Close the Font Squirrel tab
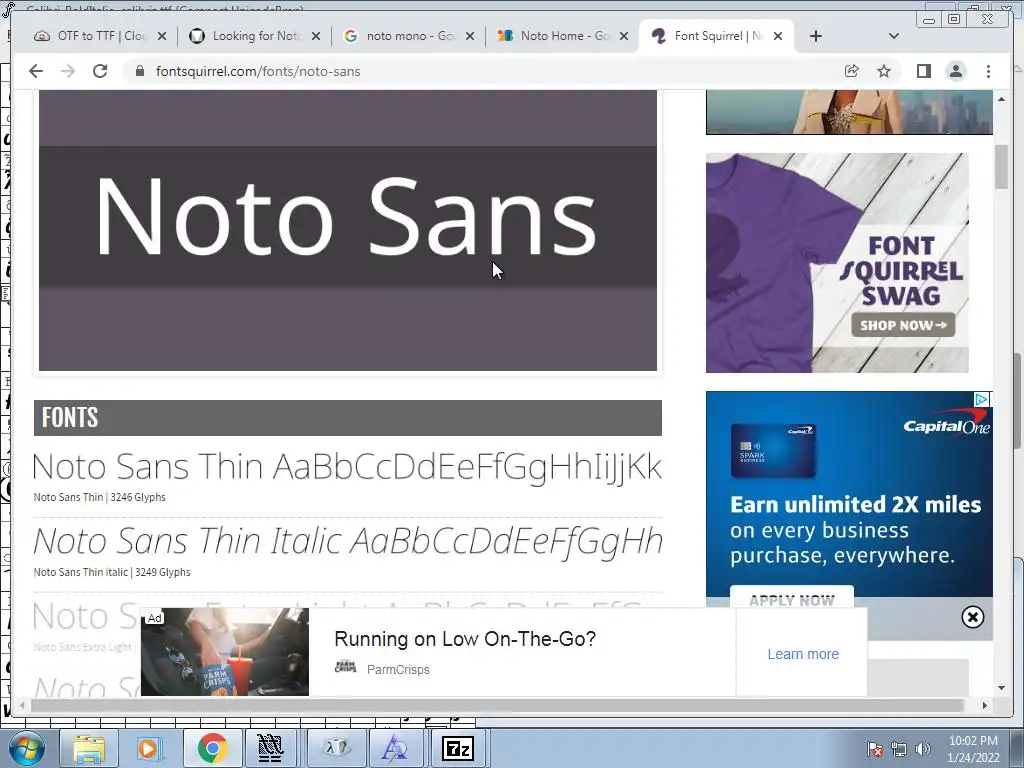Screen dimensions: 1024x768 pyautogui.click(x=778, y=36)
